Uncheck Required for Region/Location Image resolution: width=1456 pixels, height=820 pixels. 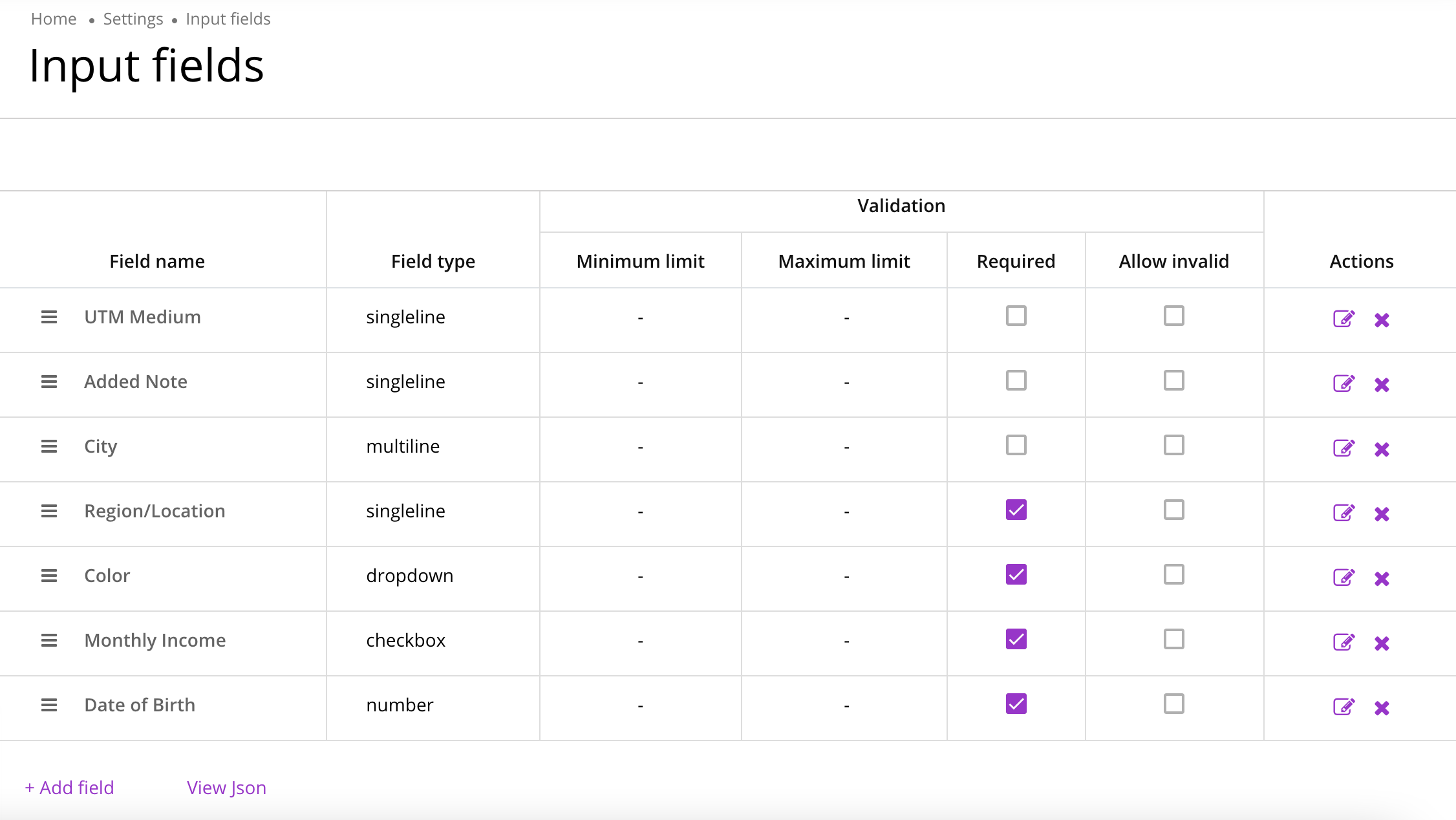pos(1016,510)
